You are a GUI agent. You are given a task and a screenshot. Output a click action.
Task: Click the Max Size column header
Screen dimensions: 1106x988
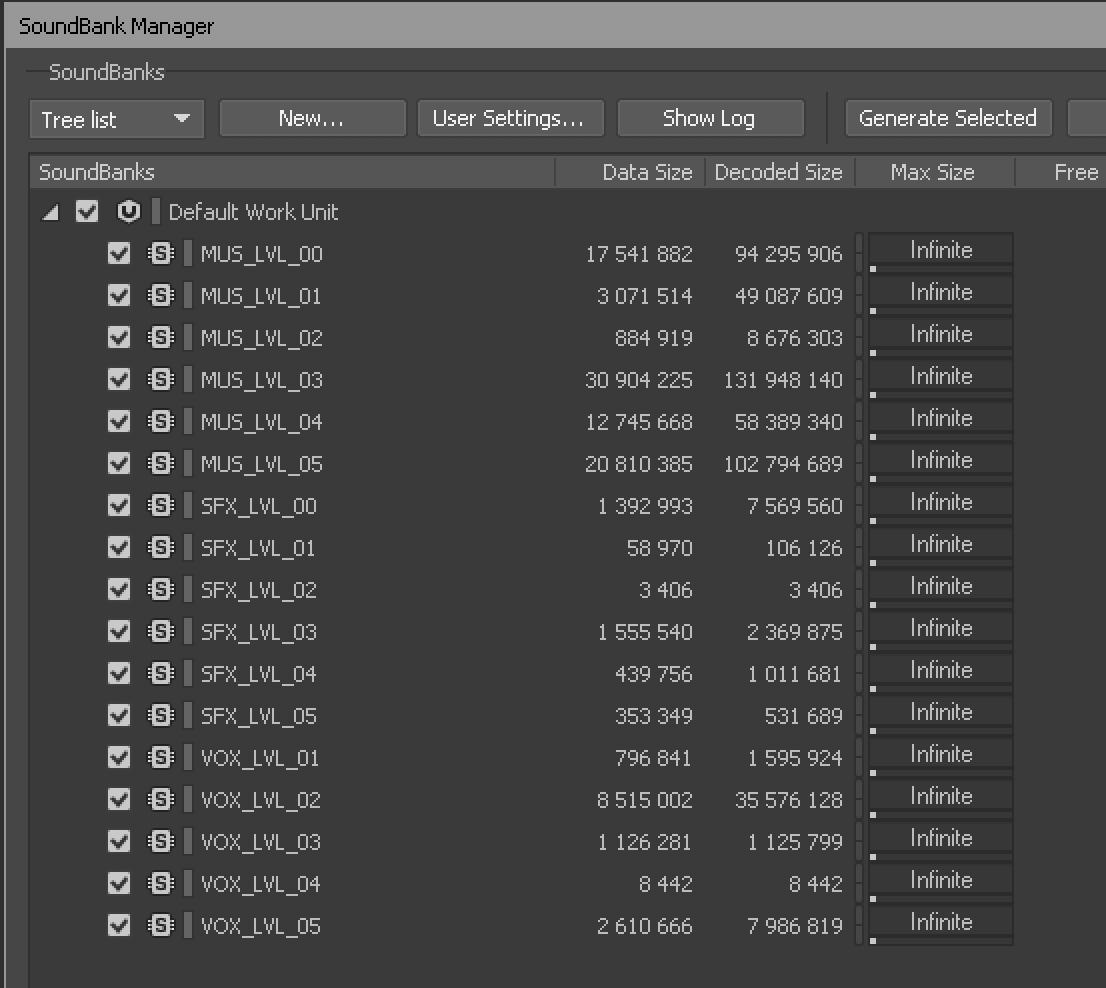pos(935,172)
